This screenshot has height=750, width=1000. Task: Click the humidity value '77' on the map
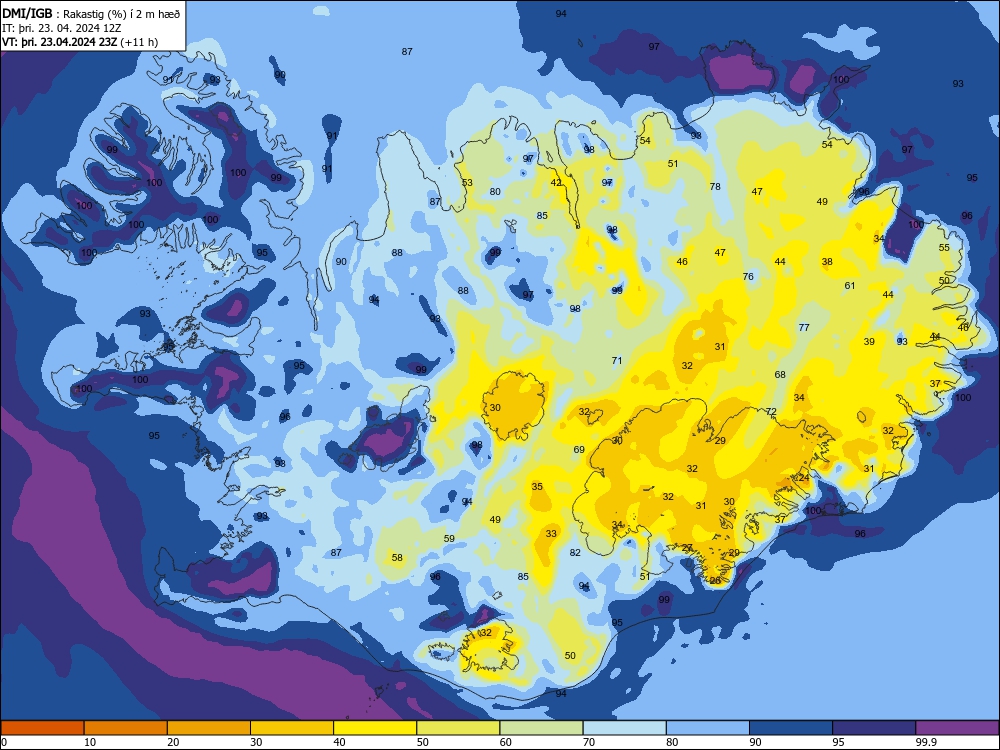pyautogui.click(x=804, y=327)
